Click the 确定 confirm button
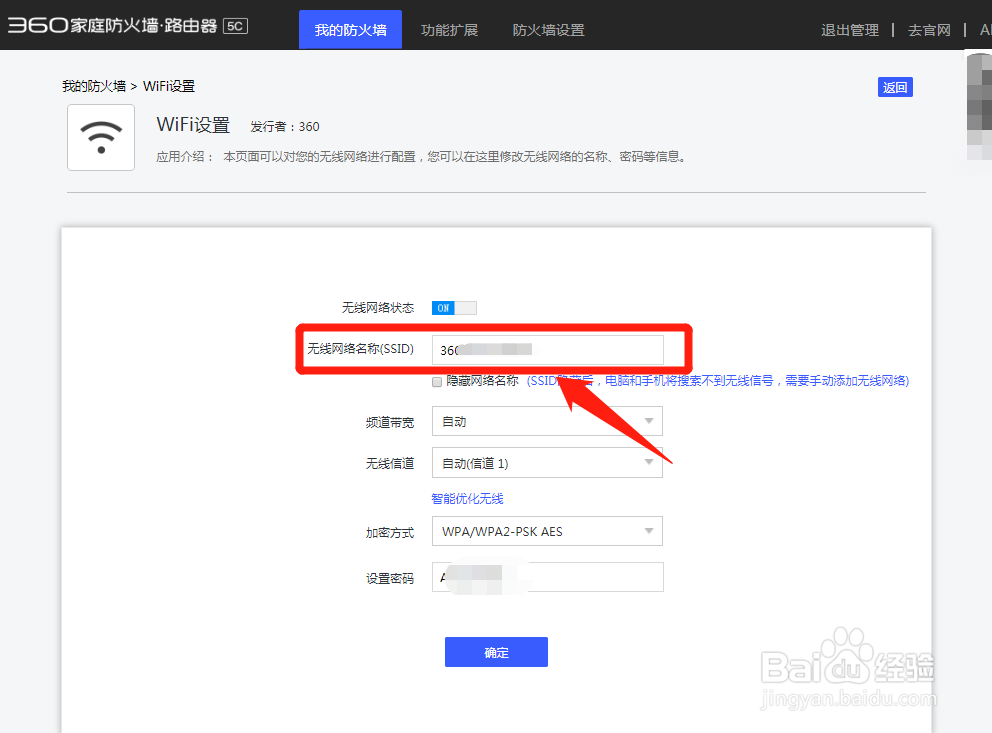This screenshot has width=992, height=733. [x=496, y=651]
